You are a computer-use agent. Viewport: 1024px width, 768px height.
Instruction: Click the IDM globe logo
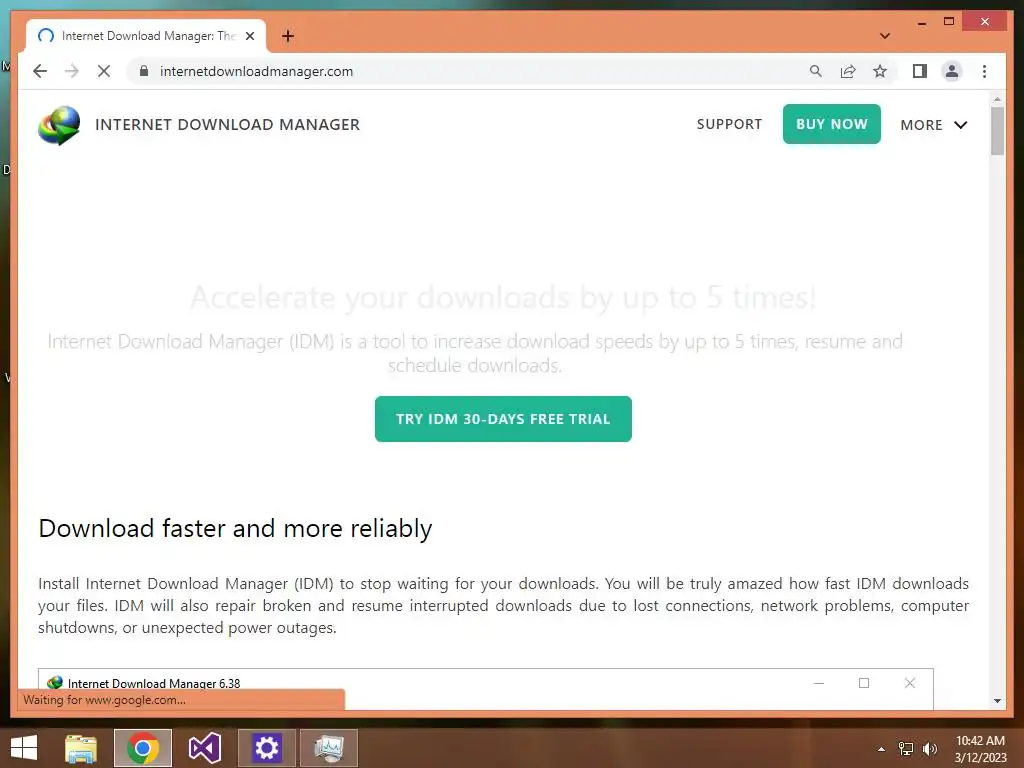[x=59, y=125]
